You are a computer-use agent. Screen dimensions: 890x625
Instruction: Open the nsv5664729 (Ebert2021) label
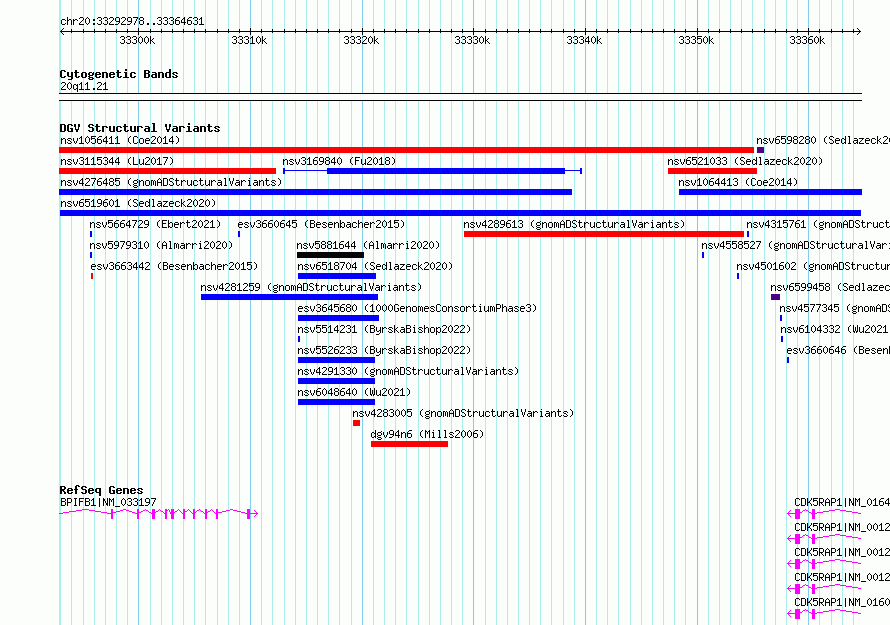[155, 224]
